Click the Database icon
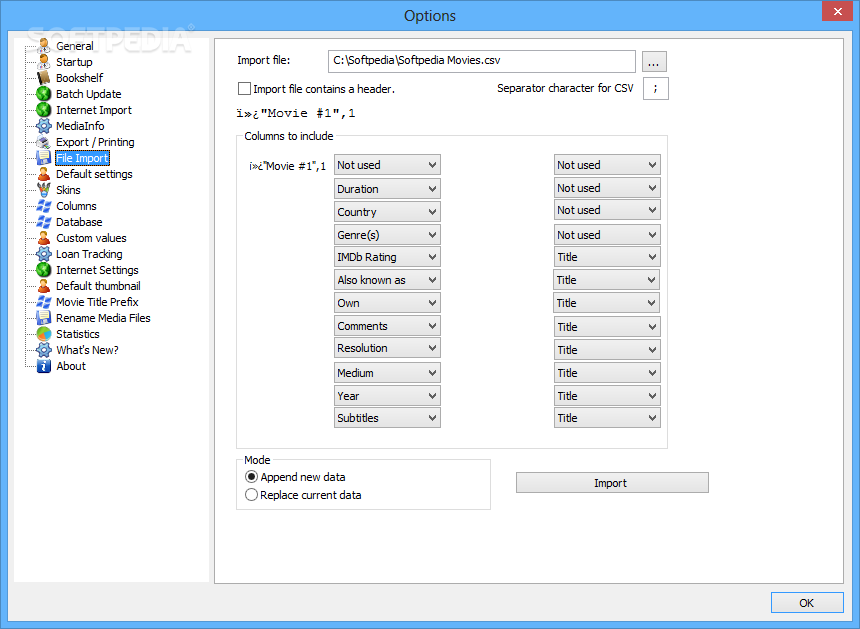The width and height of the screenshot is (860, 629). [x=44, y=222]
